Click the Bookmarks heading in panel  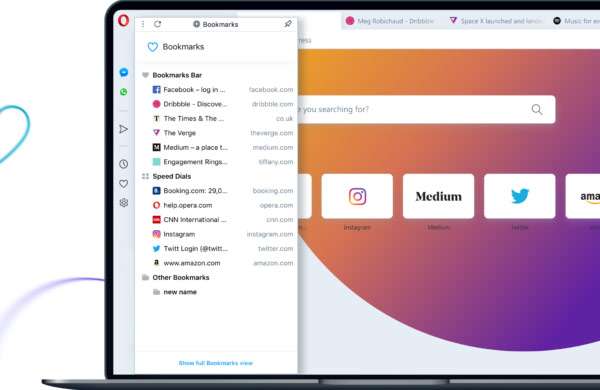(x=183, y=47)
